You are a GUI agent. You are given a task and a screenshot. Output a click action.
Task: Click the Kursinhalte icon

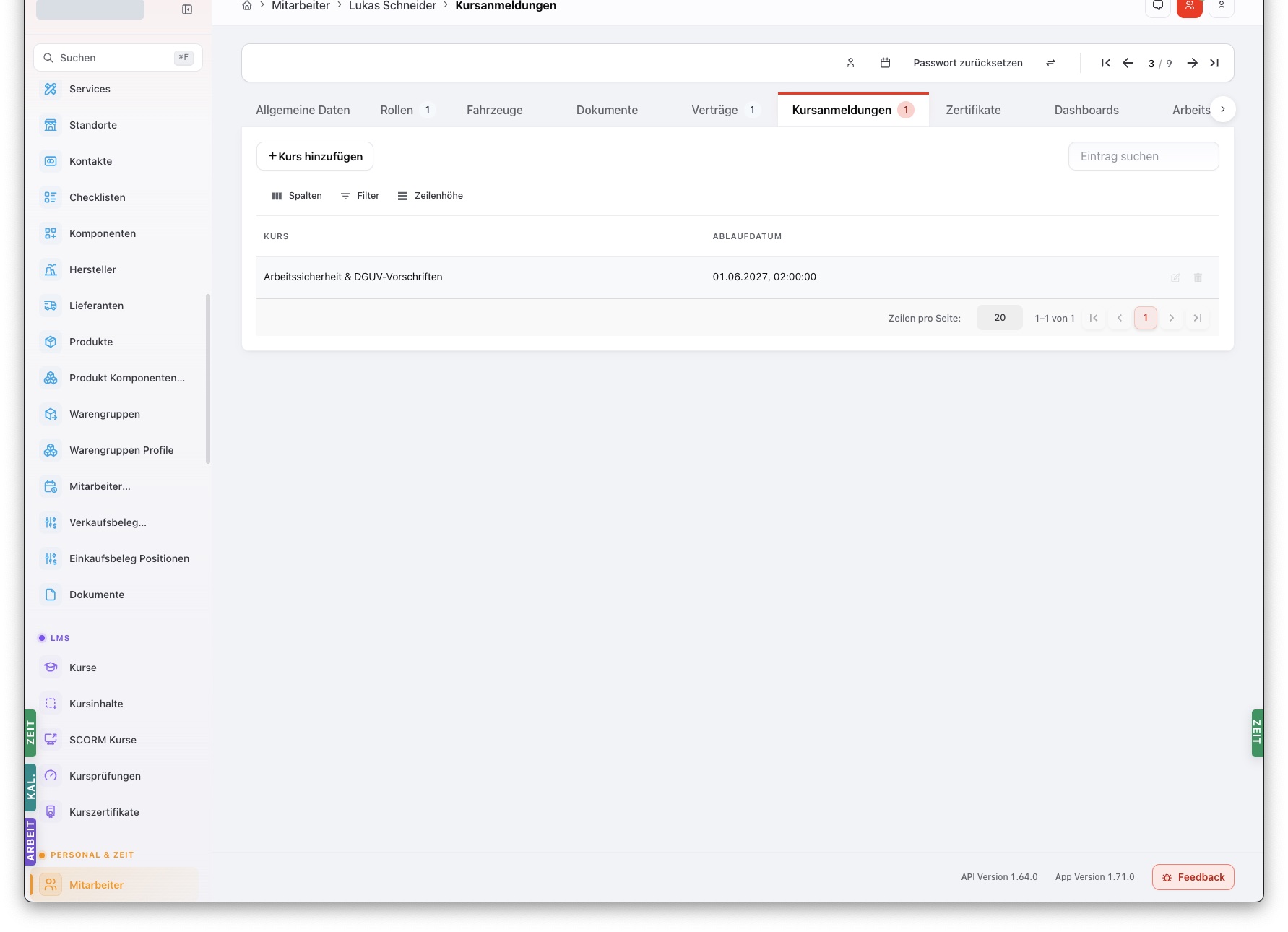[51, 704]
